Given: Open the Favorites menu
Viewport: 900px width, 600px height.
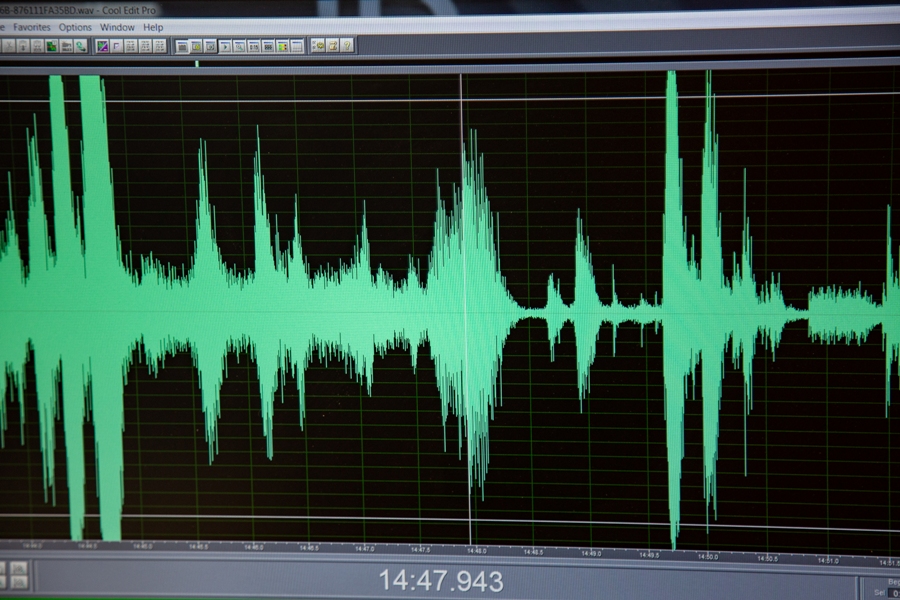Looking at the screenshot, I should point(32,27).
